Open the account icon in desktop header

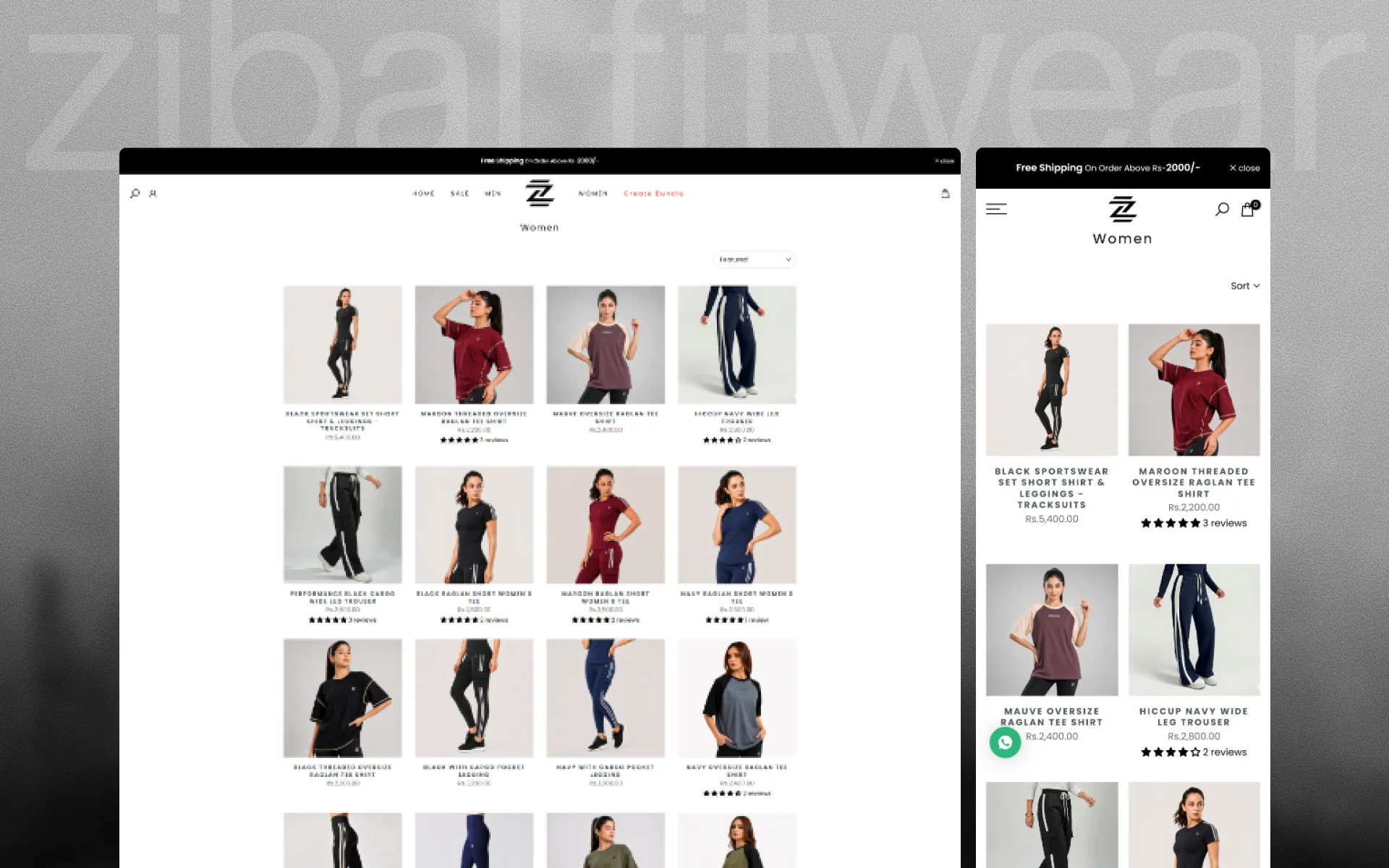pos(153,193)
